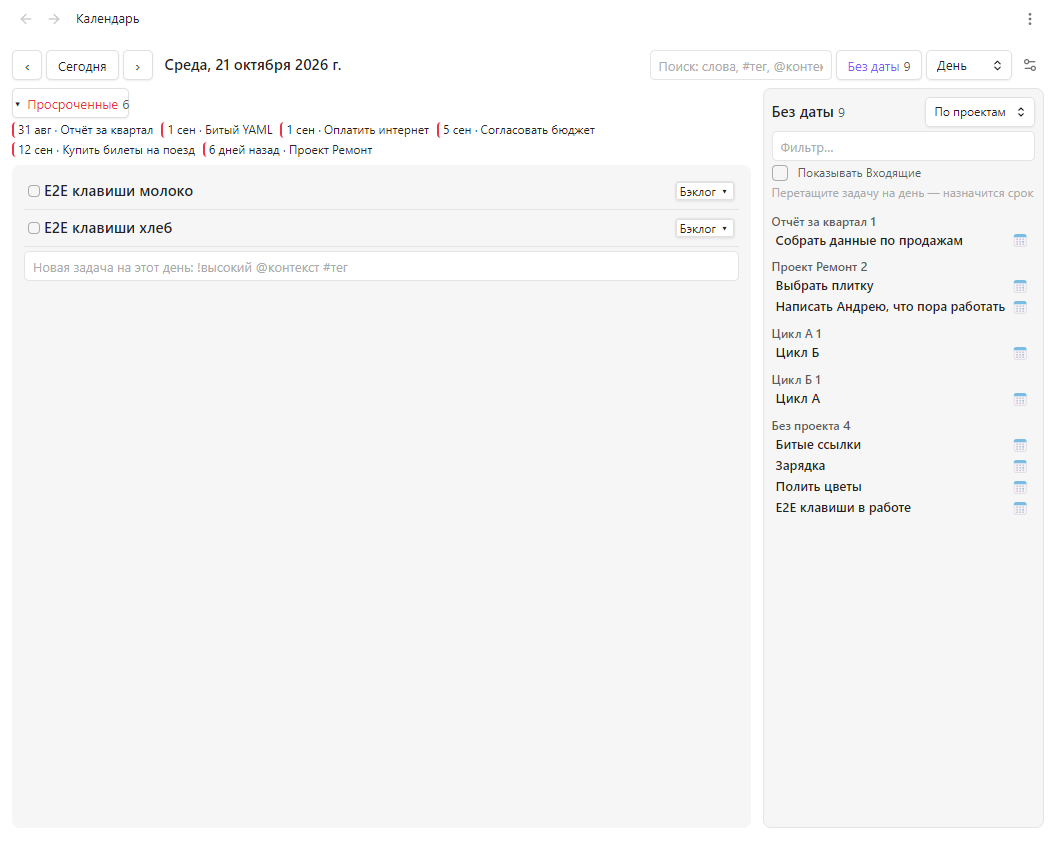The height and width of the screenshot is (860, 1056).
Task: Click the Без проекта 4 group header
Action: pyautogui.click(x=811, y=426)
